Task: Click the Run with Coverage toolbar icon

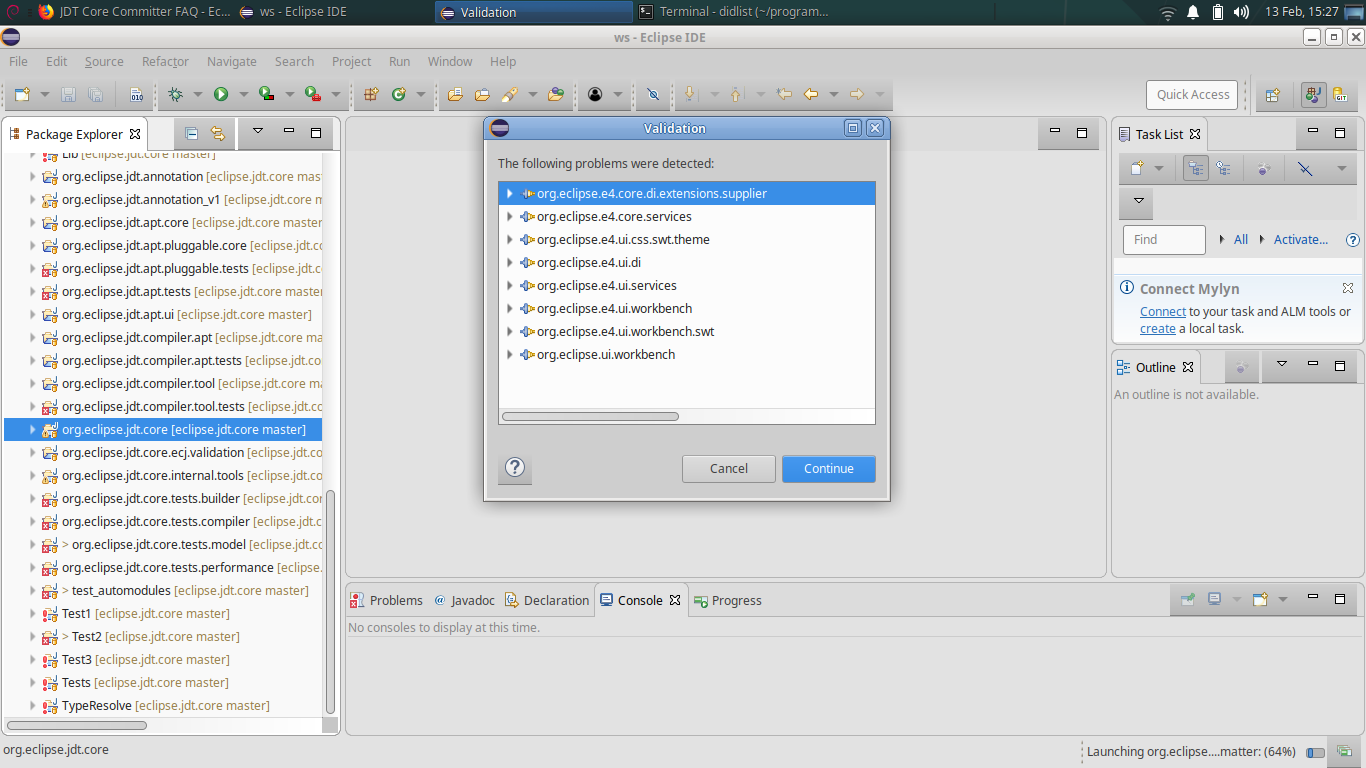Action: click(x=267, y=94)
